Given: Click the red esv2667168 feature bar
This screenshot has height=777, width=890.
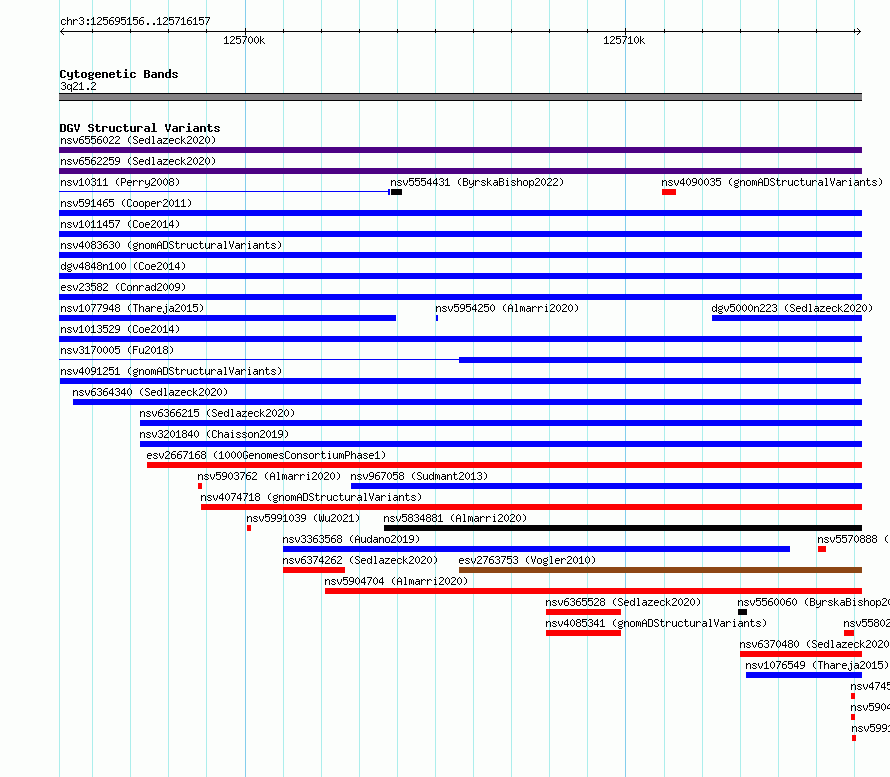Looking at the screenshot, I should (504, 465).
